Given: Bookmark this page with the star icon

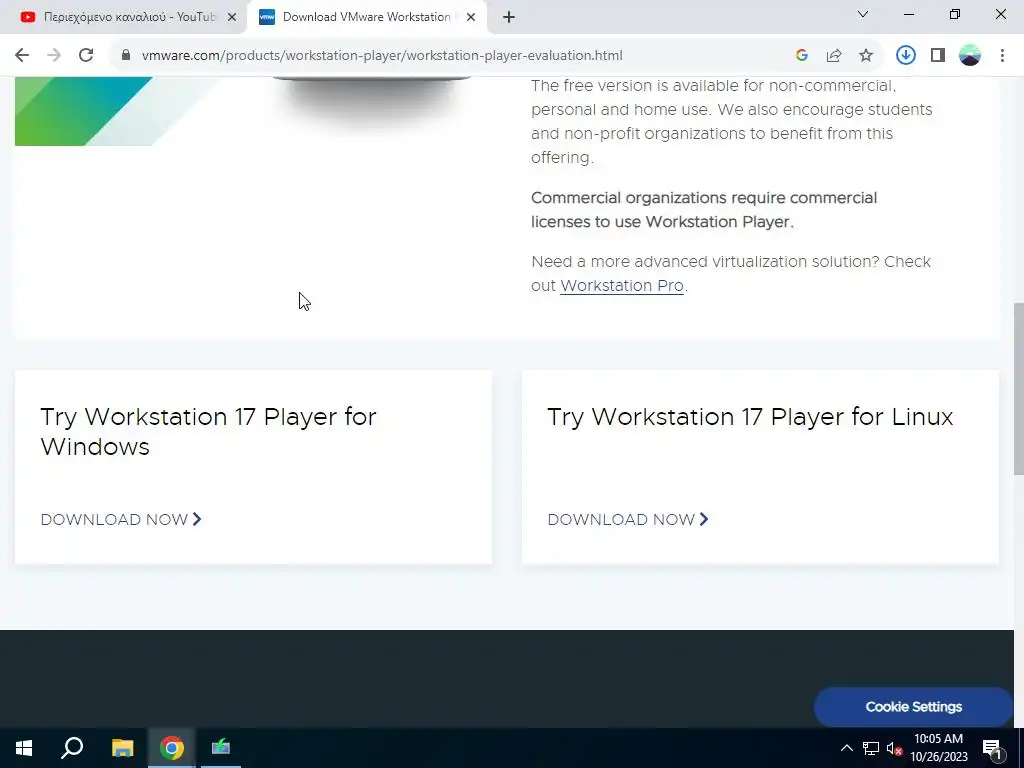Looking at the screenshot, I should (x=866, y=56).
